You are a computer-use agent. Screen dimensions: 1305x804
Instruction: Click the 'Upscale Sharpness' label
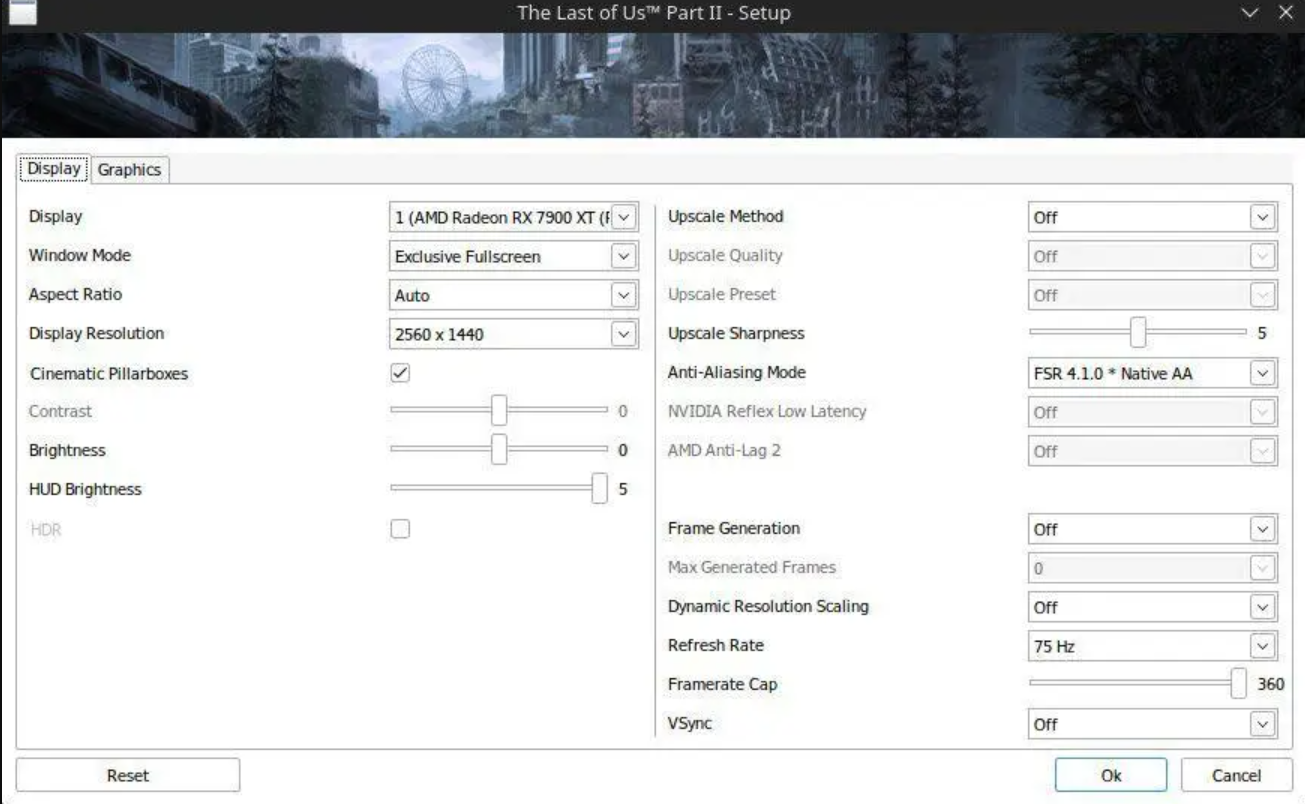pos(736,333)
